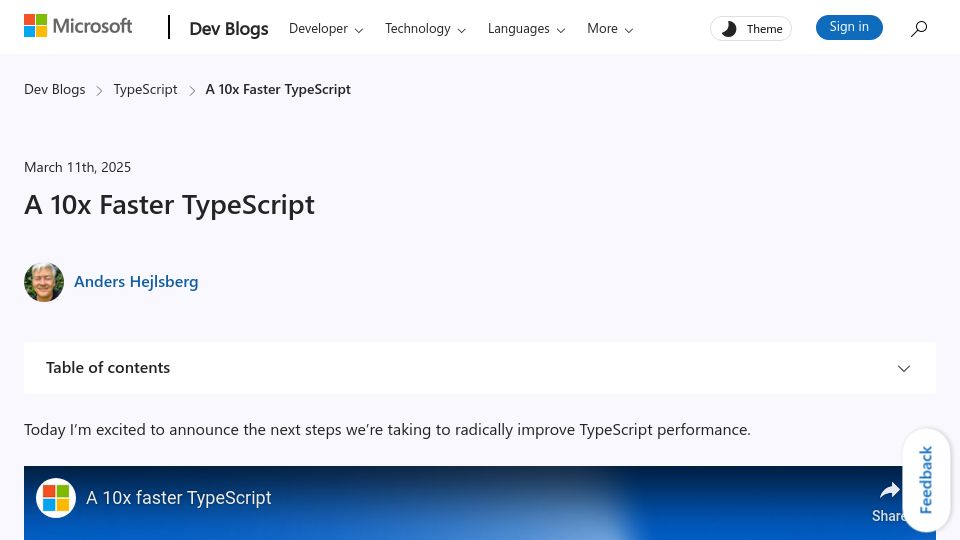Navigate to TypeScript breadcrumb
The width and height of the screenshot is (960, 540).
pos(145,89)
